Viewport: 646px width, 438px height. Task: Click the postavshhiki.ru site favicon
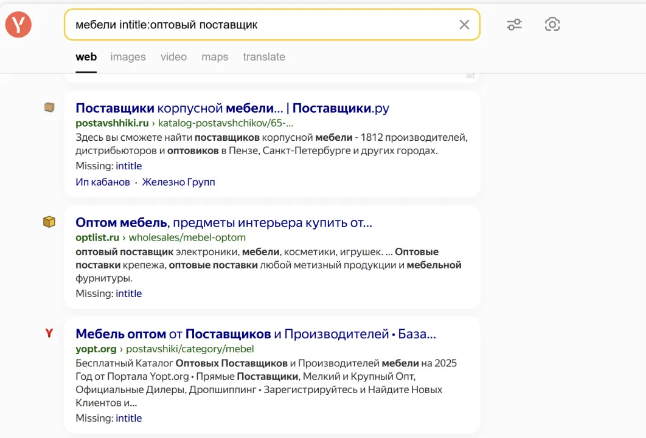pyautogui.click(x=48, y=107)
